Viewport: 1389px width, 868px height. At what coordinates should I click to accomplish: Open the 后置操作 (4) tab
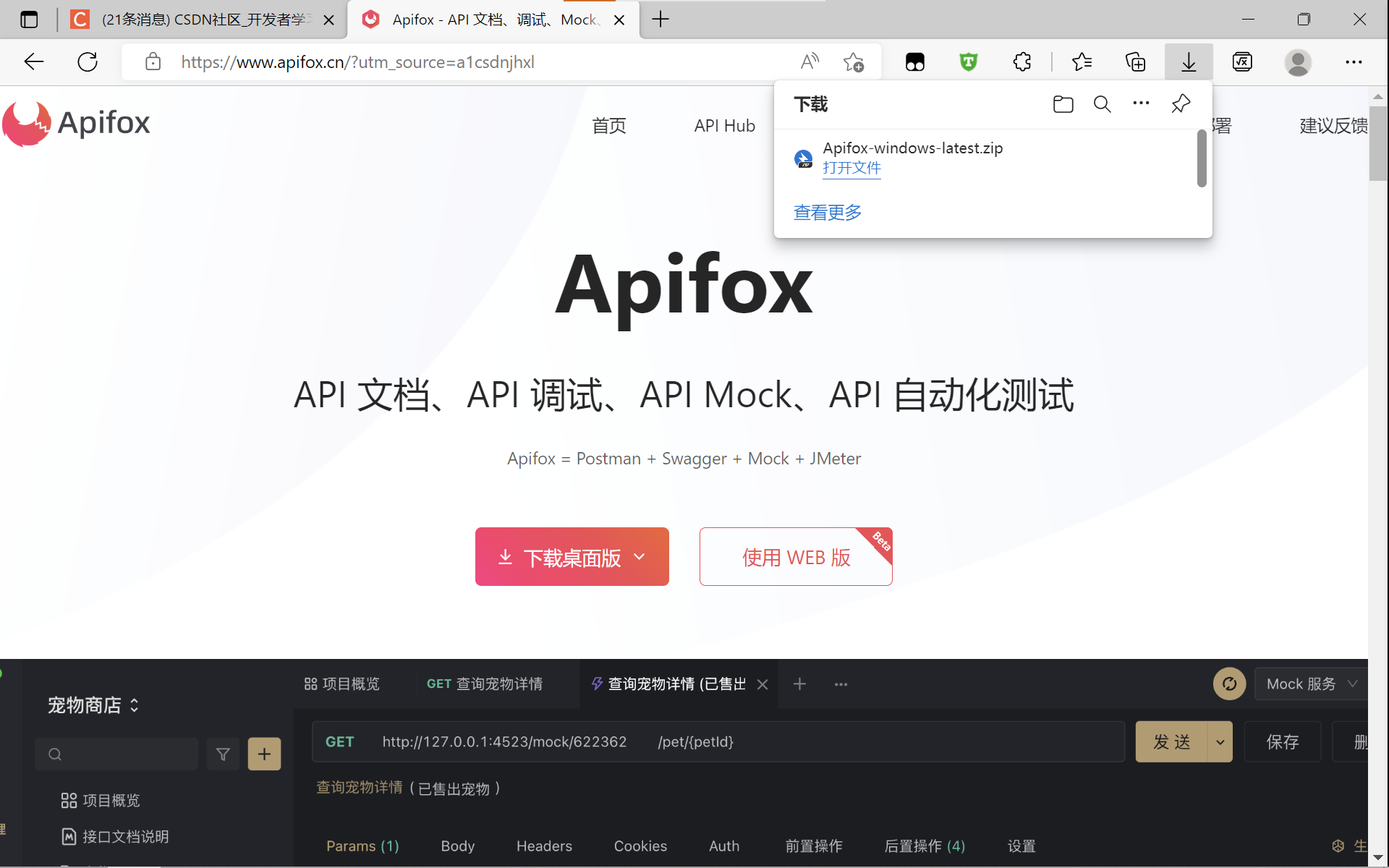click(x=925, y=846)
